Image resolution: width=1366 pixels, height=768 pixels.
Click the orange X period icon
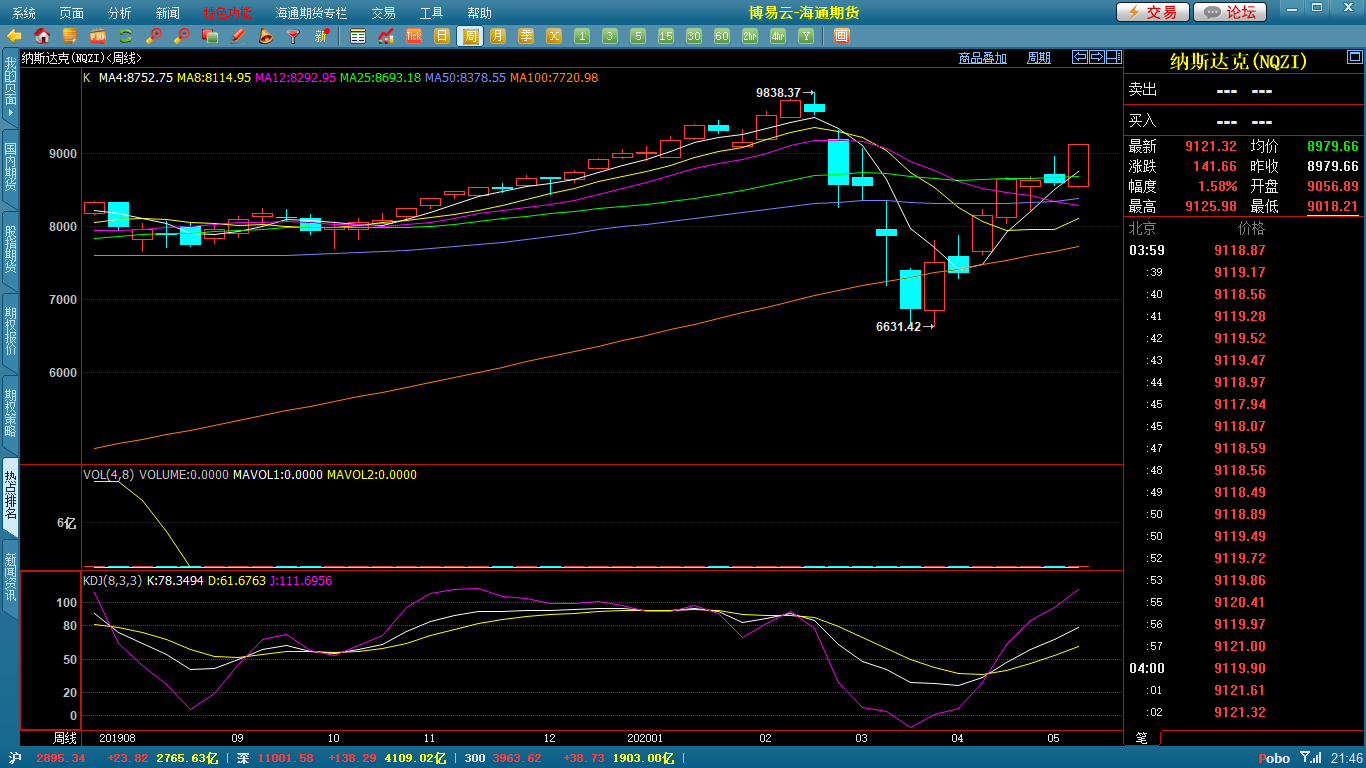pos(554,36)
